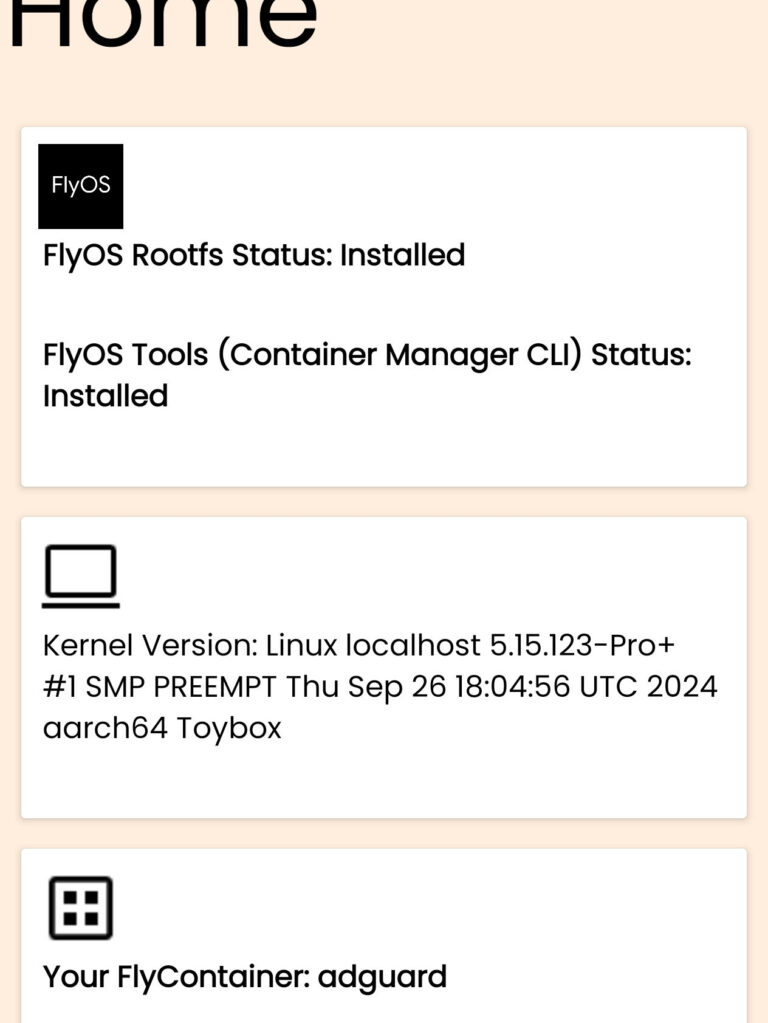Click the laptop icon above Kernel Version

(x=81, y=576)
